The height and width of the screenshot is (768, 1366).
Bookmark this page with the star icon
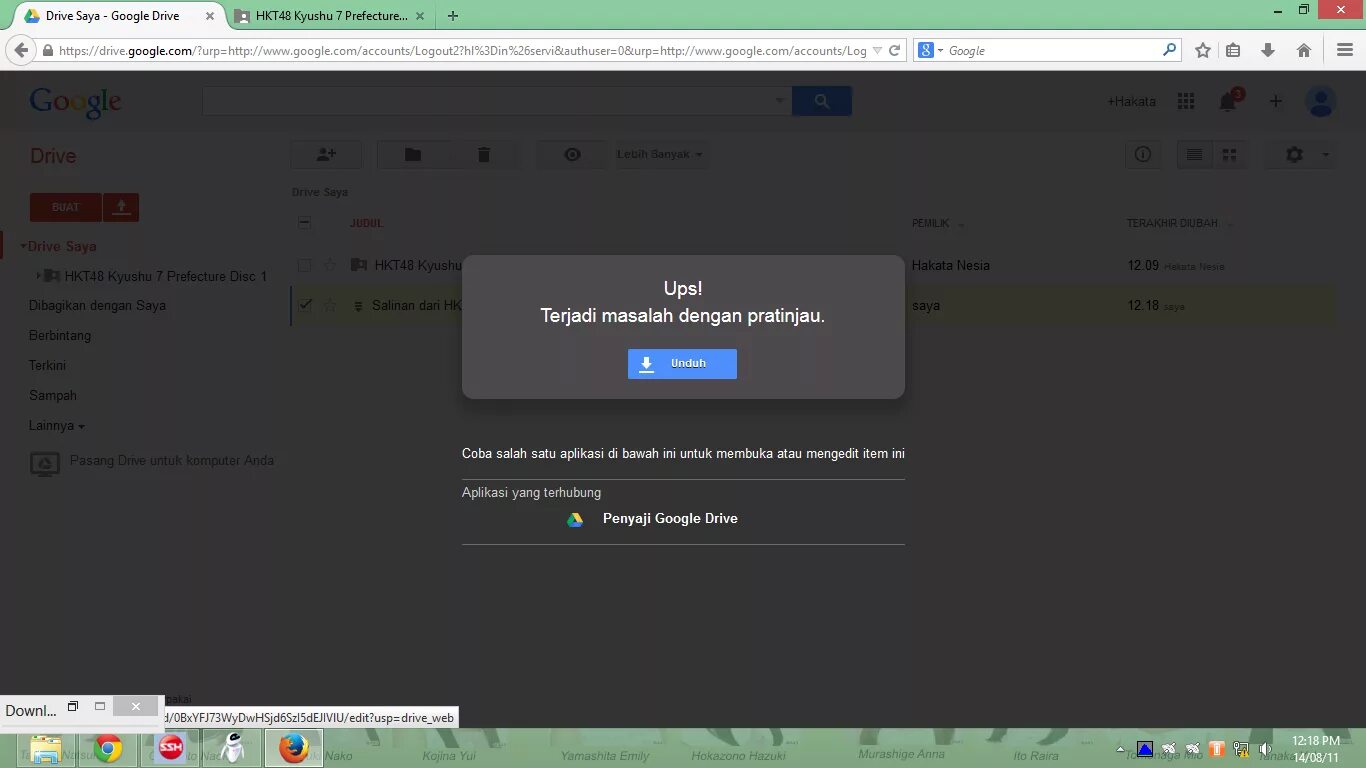pyautogui.click(x=1203, y=50)
